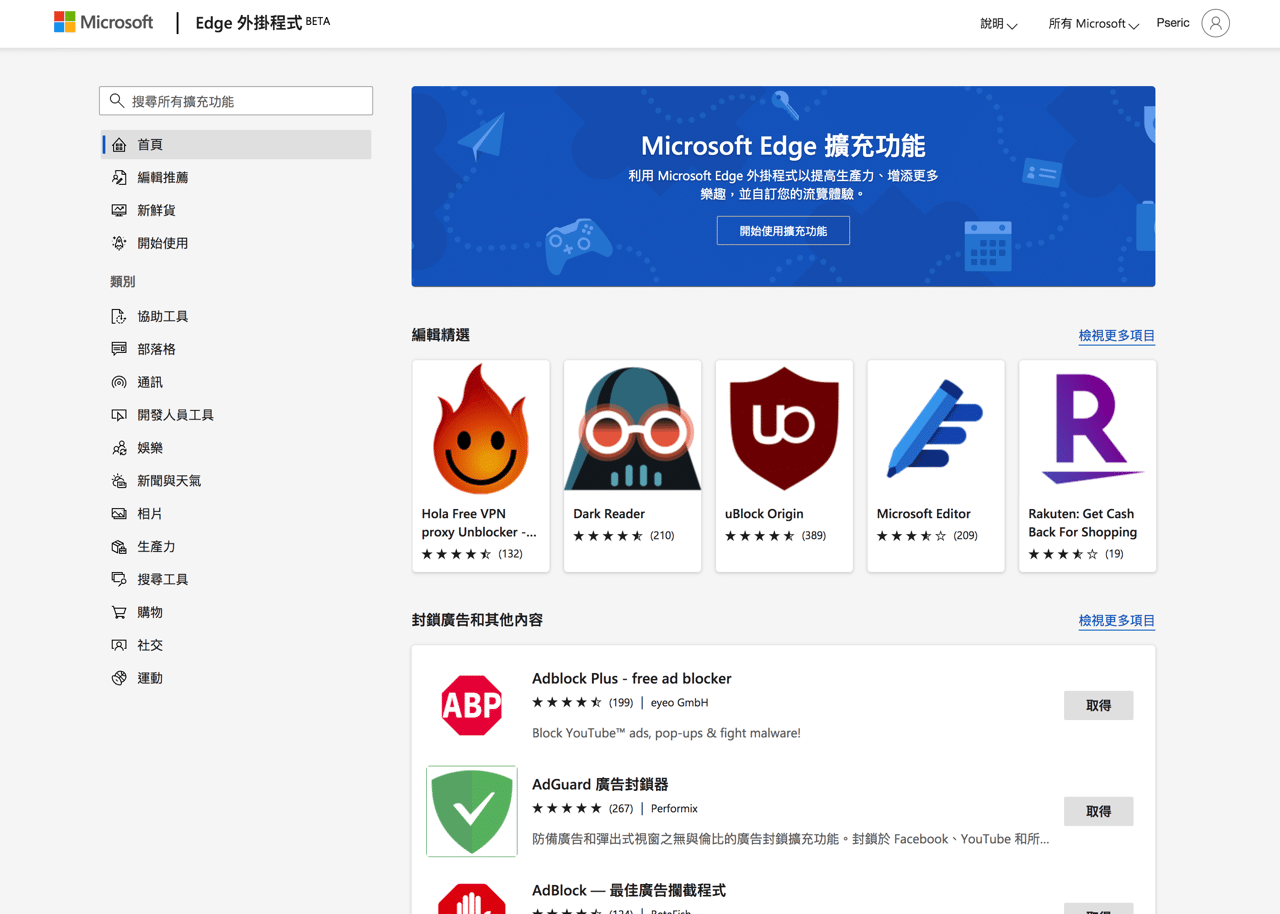Image resolution: width=1280 pixels, height=914 pixels.
Task: Select the 社交 category icon
Action: [117, 644]
